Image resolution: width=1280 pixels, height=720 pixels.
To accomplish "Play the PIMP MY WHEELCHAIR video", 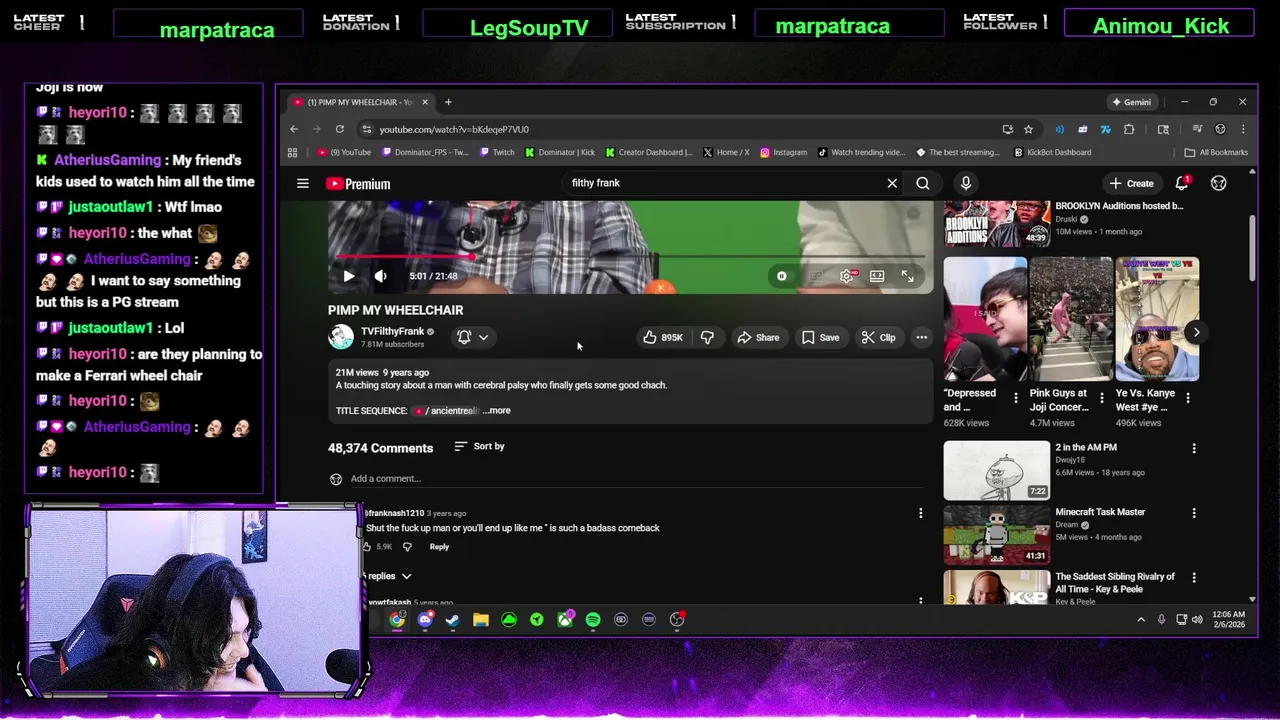I will point(348,276).
